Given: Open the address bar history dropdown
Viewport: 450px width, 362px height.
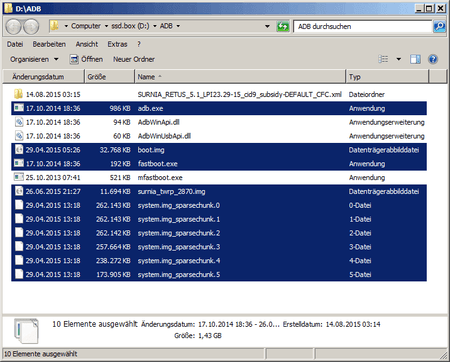Looking at the screenshot, I should point(267,26).
